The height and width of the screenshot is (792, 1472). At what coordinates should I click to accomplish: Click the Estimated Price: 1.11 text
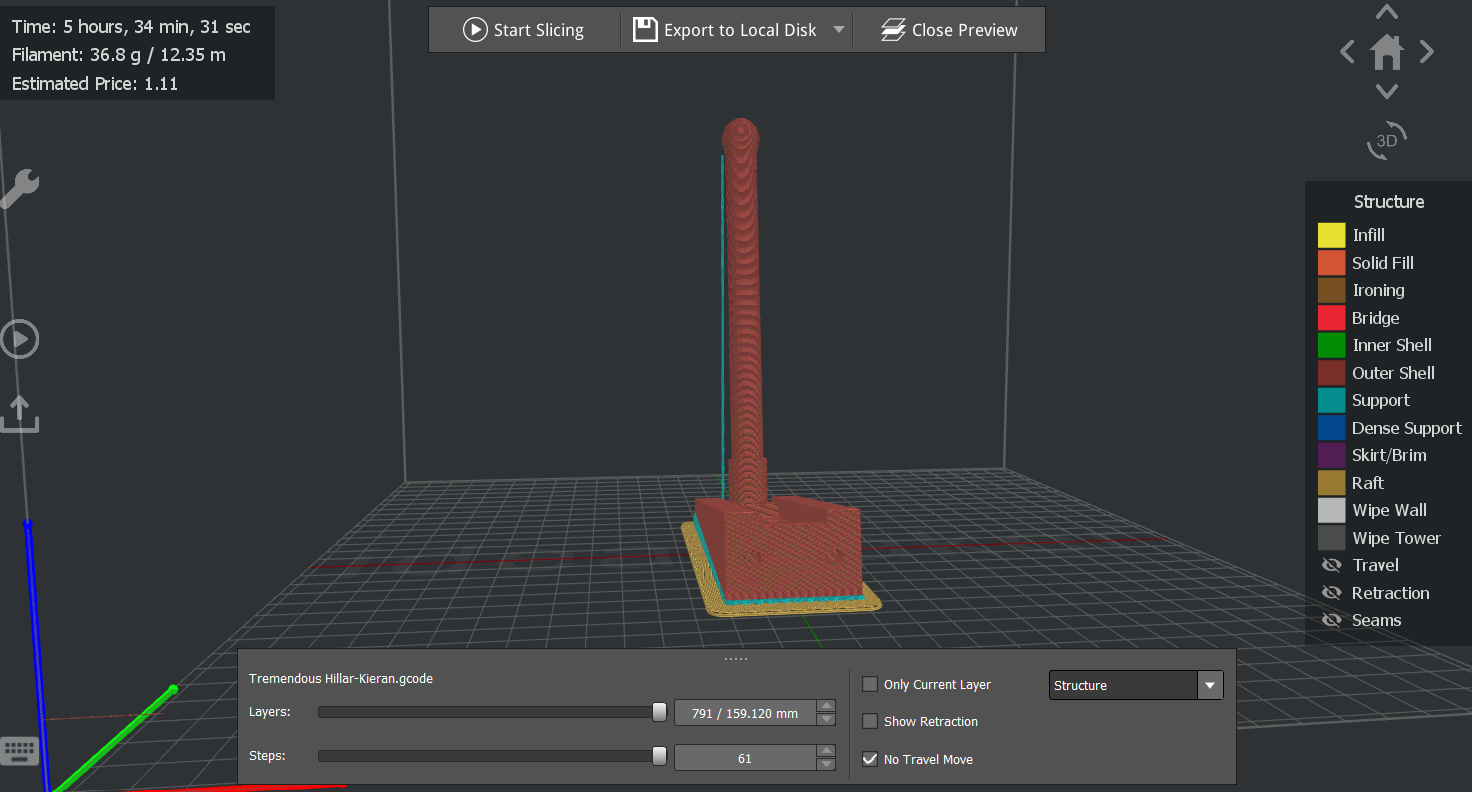95,84
